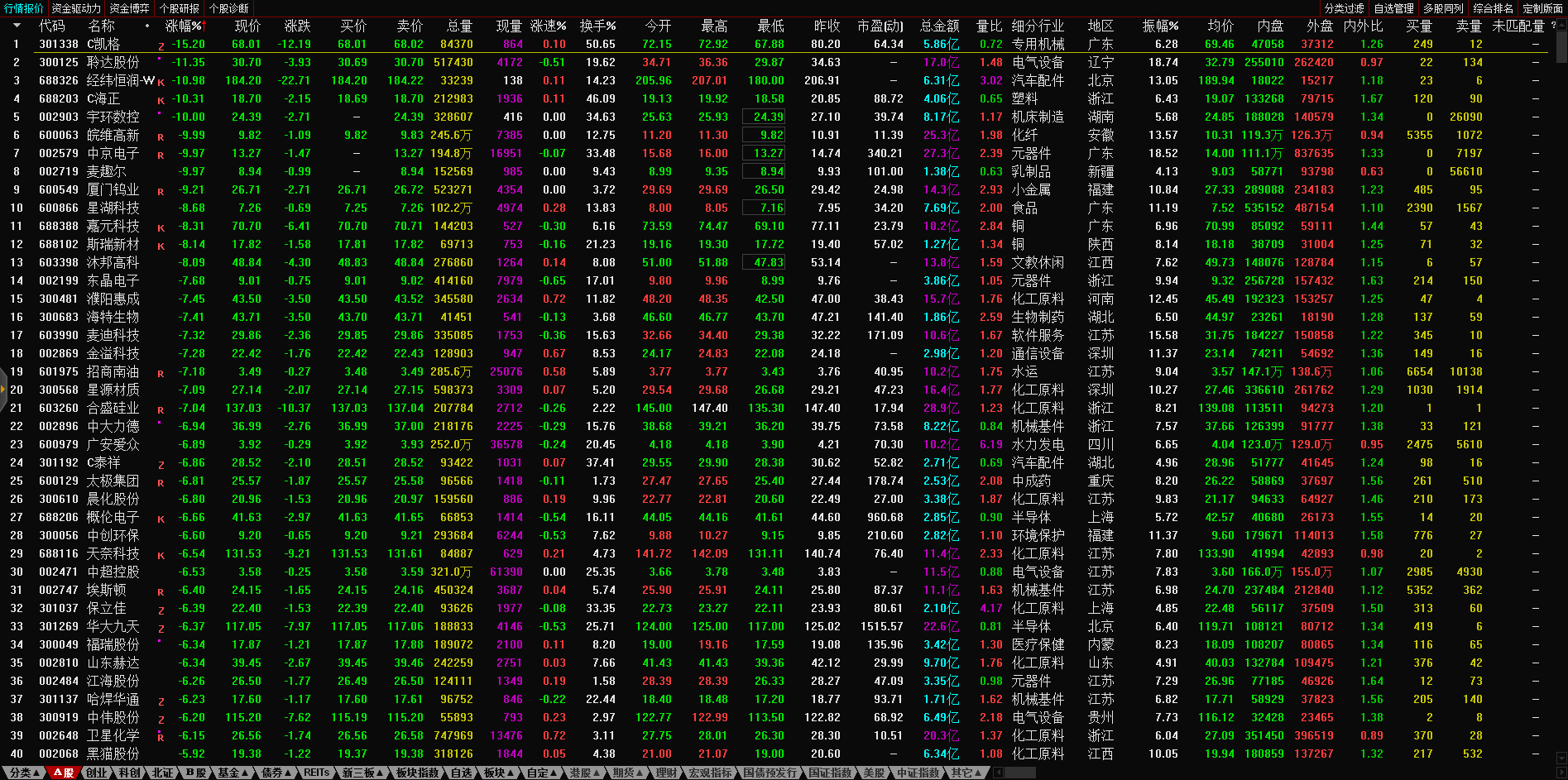Open the 定制版面 button
This screenshot has width=1568, height=780.
pyautogui.click(x=1542, y=8)
